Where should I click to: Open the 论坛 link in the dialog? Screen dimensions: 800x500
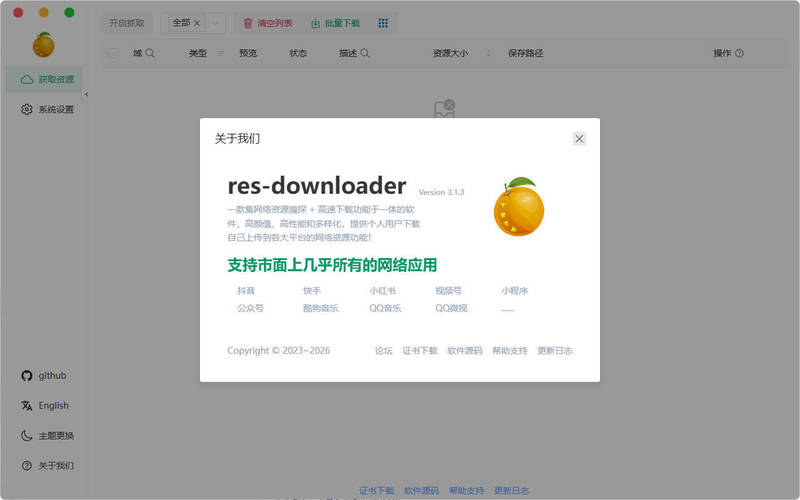384,351
